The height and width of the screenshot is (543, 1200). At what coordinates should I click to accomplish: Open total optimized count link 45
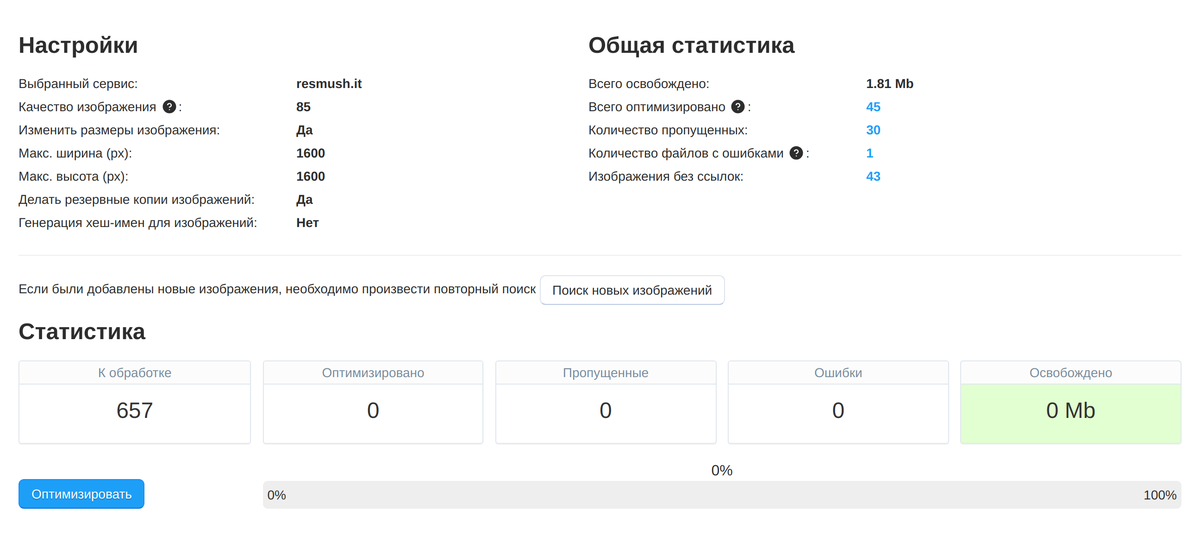(x=873, y=107)
